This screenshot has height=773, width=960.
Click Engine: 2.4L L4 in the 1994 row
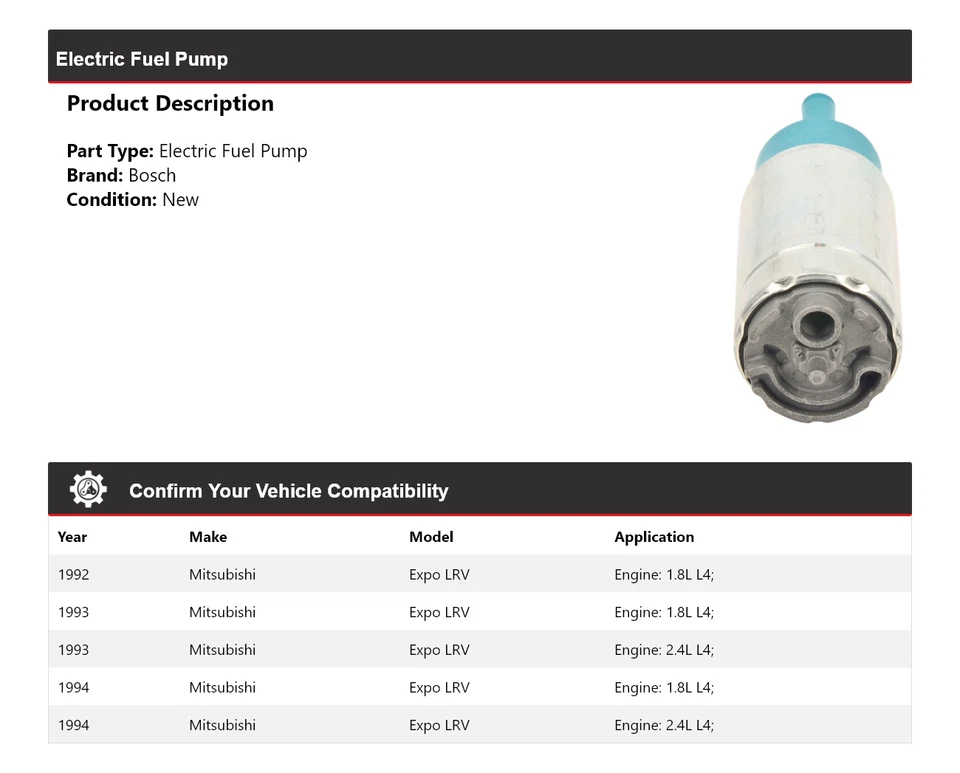tap(664, 725)
